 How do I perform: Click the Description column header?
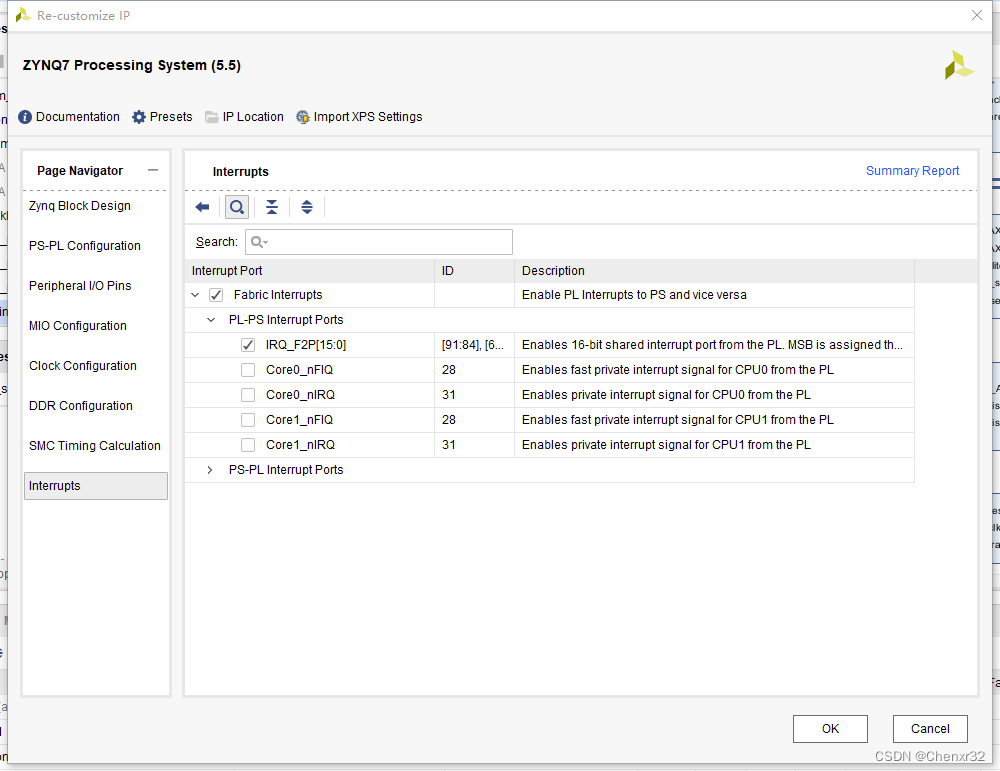point(714,270)
